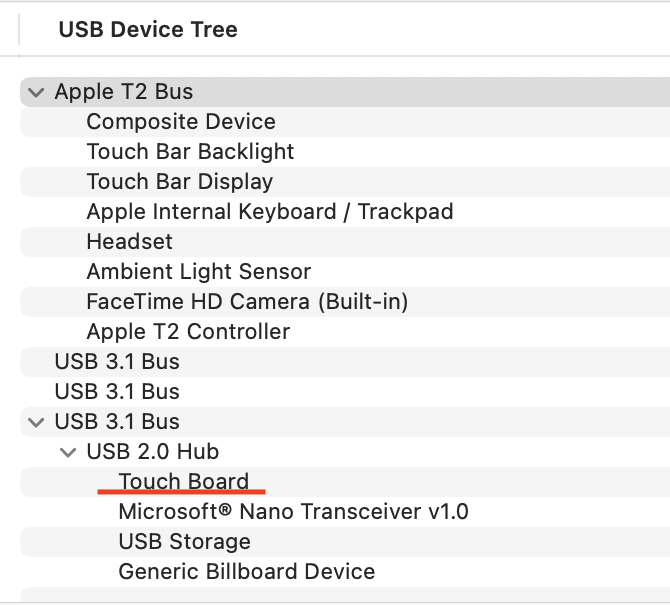Select Generic Billboard Device entry
The image size is (670, 605).
click(x=247, y=572)
